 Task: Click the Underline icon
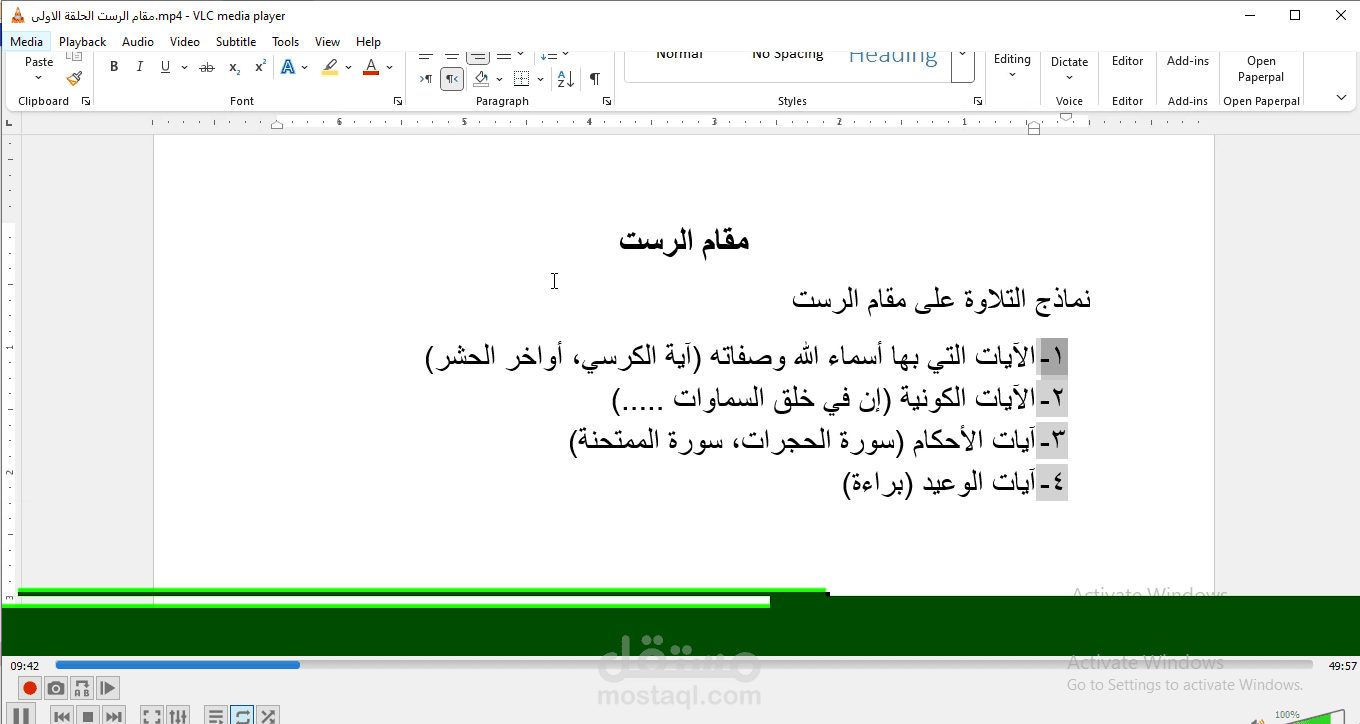[x=165, y=67]
